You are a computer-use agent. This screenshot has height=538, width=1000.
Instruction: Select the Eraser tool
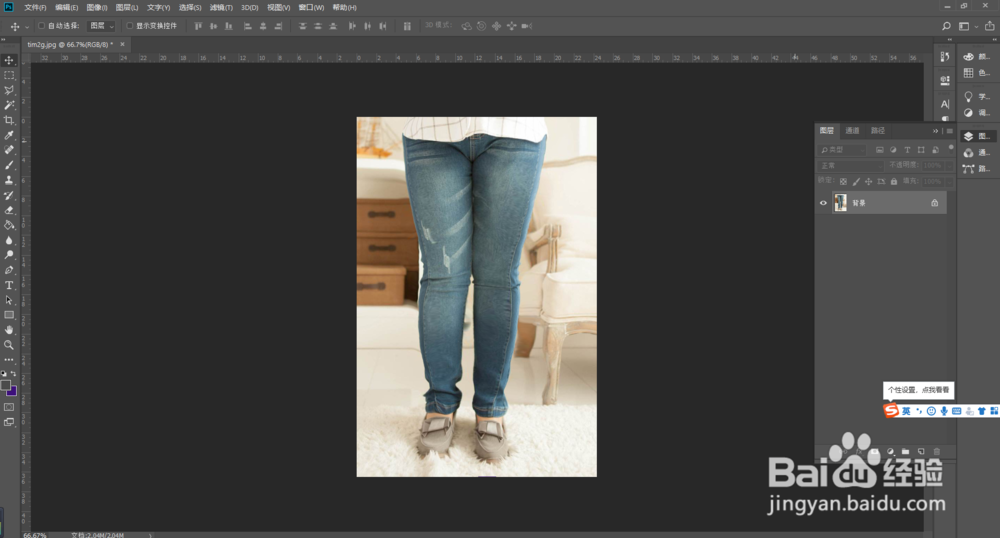point(9,210)
